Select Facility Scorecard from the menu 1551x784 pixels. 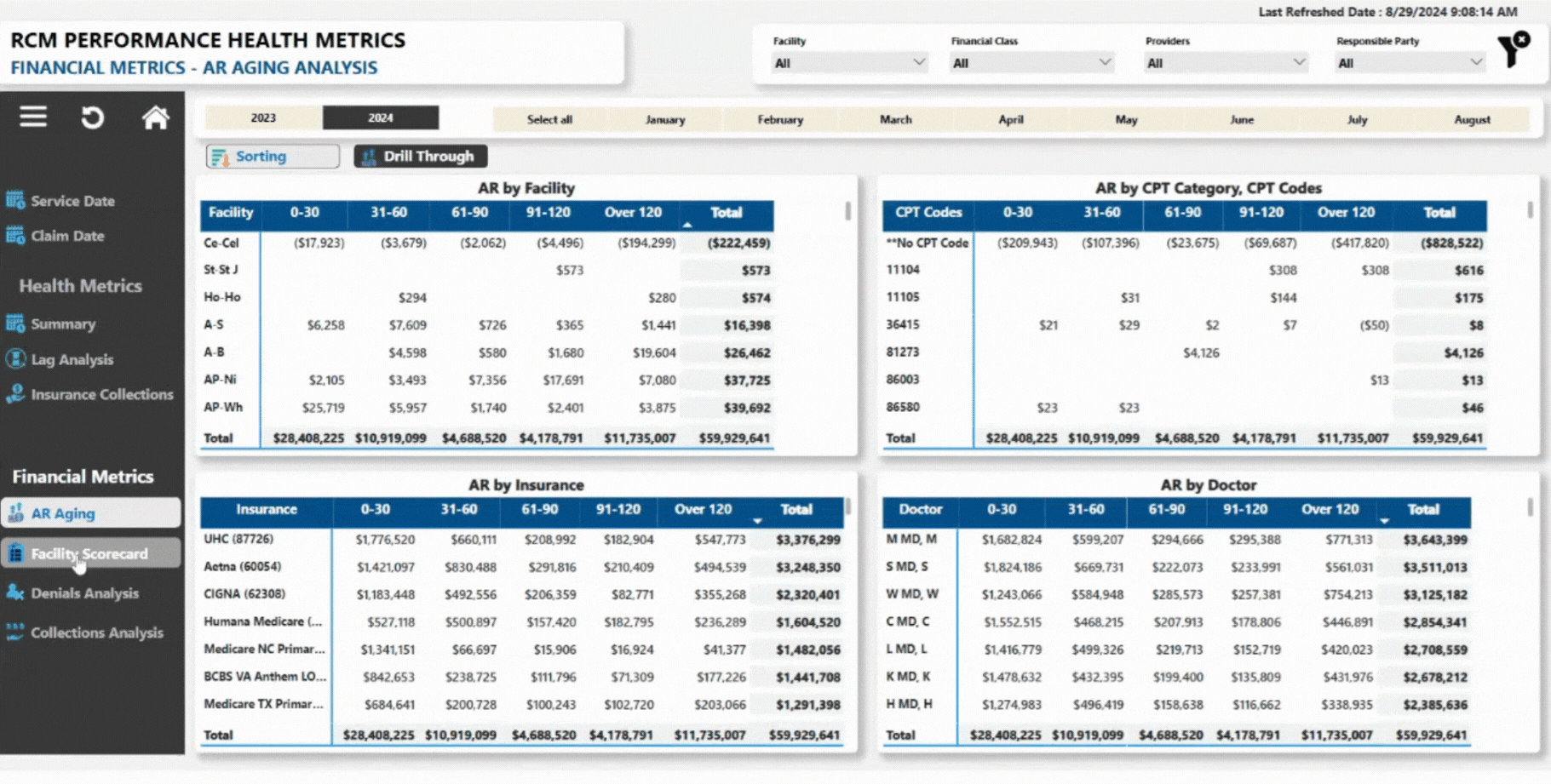point(88,553)
